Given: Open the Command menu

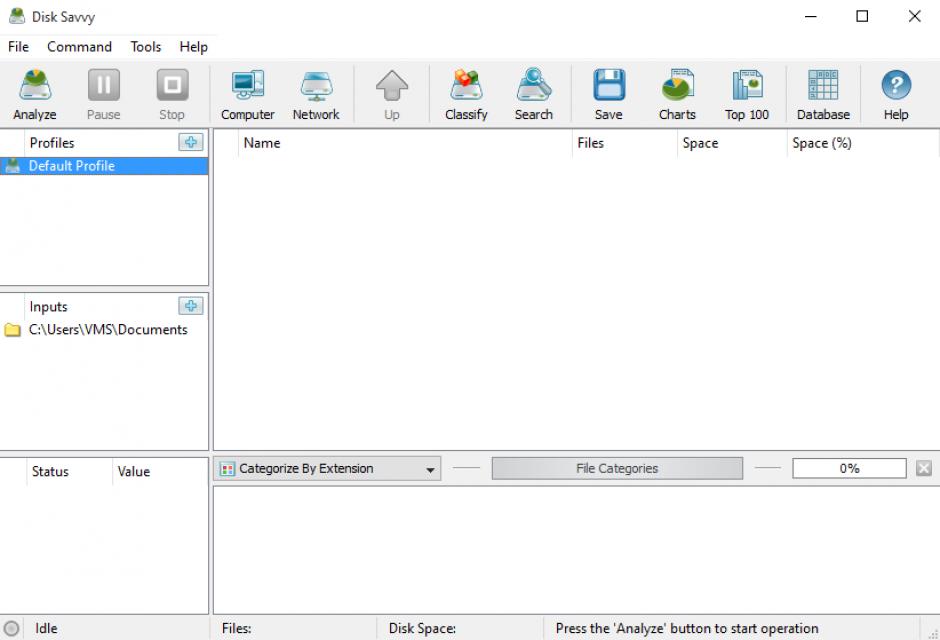Looking at the screenshot, I should click(x=79, y=47).
